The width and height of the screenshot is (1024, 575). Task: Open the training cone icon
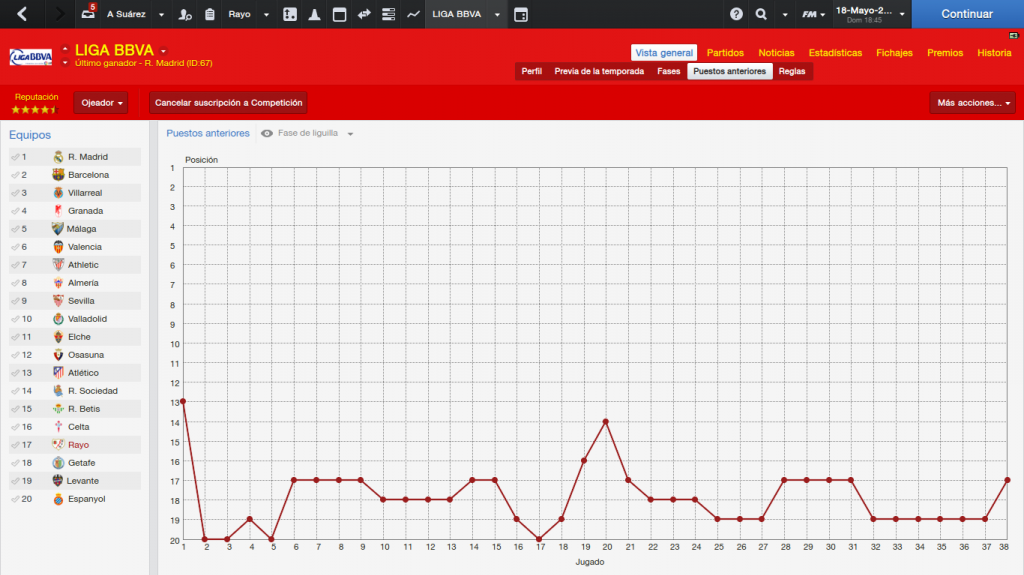click(x=314, y=14)
